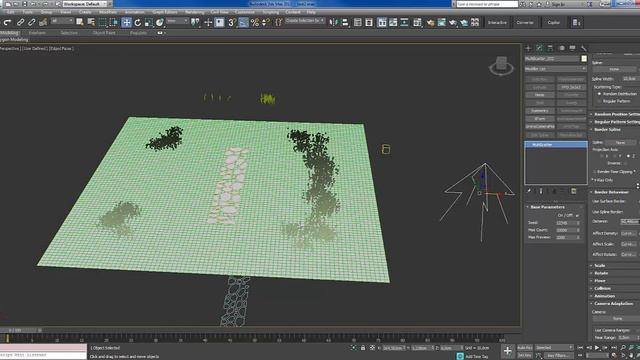This screenshot has width=640, height=360.
Task: Open Utilities wrench panel tab
Action: click(584, 48)
